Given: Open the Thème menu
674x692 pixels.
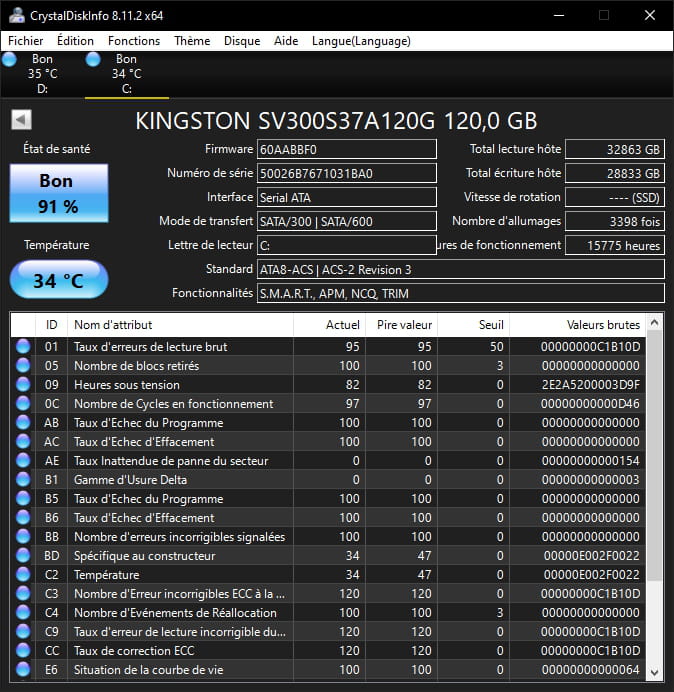Looking at the screenshot, I should tap(192, 41).
